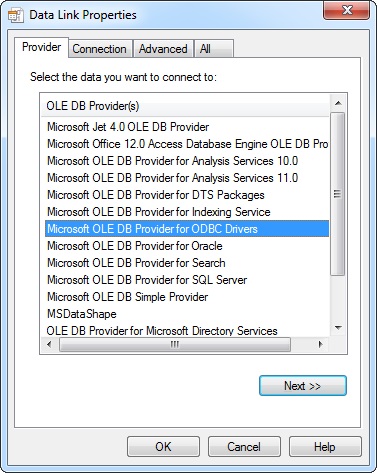Click the list's scroll up arrow
This screenshot has height=473, width=377.
338,103
